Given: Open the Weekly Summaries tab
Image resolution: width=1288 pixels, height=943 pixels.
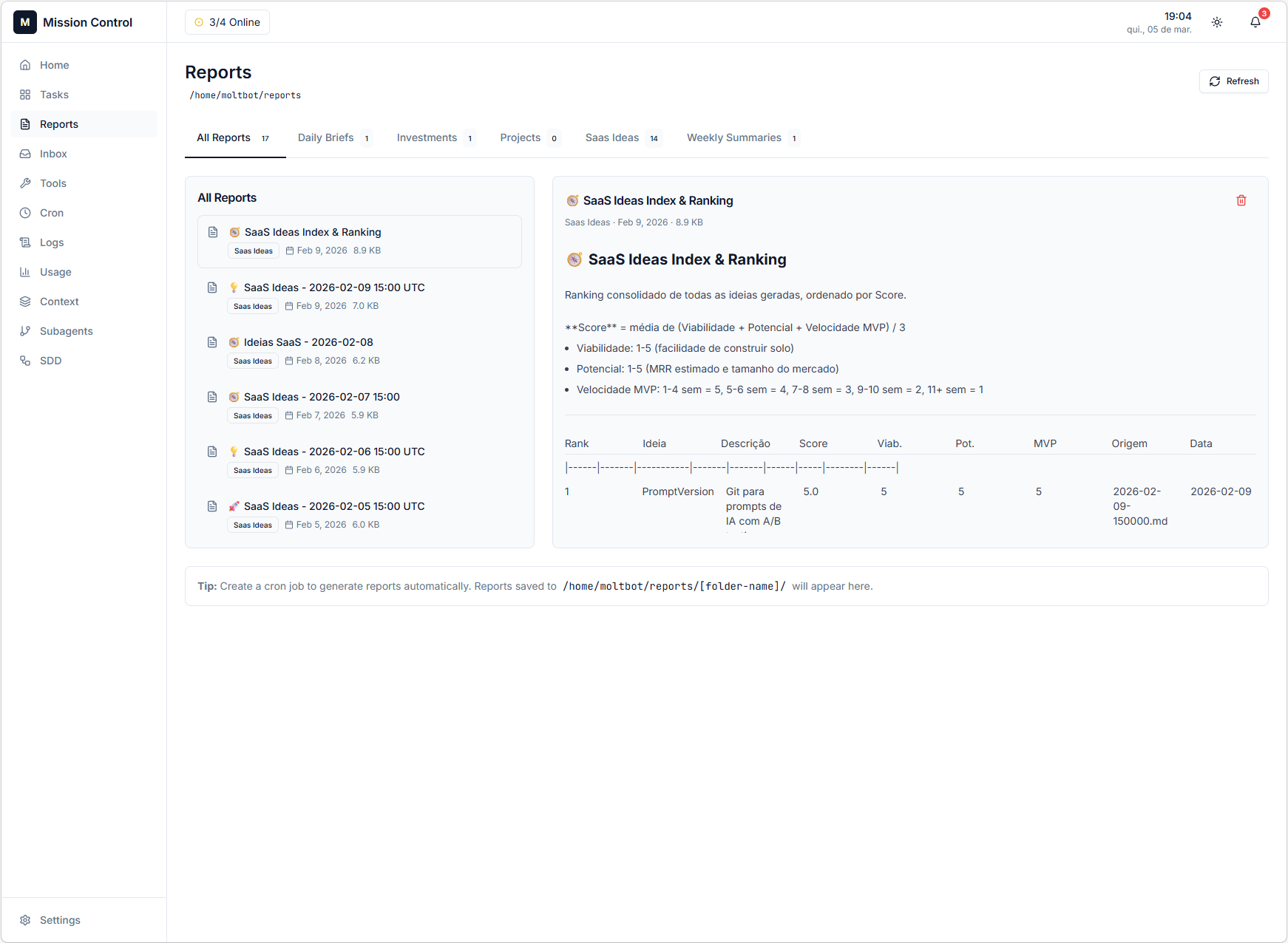Looking at the screenshot, I should [733, 137].
